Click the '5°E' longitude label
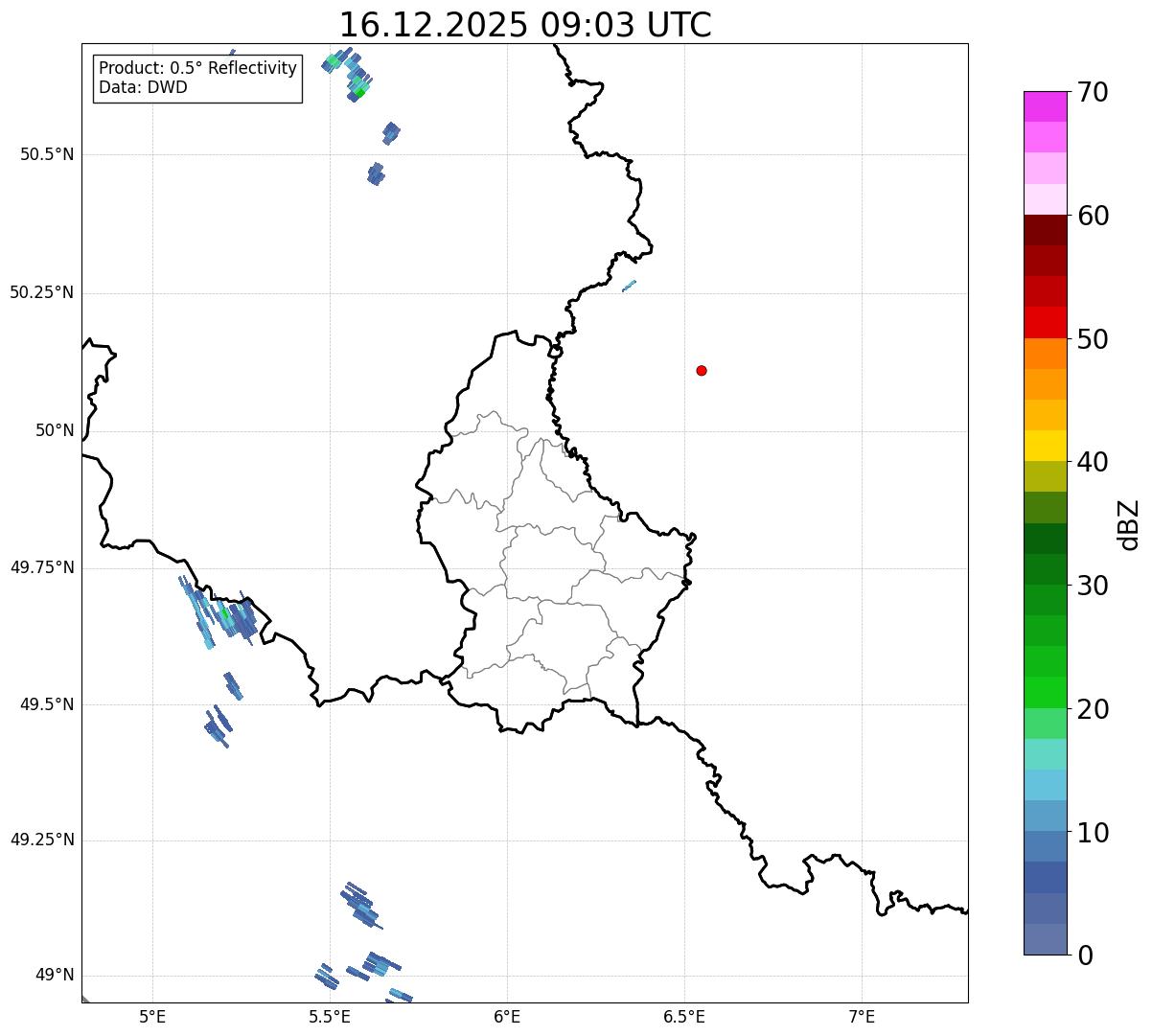The height and width of the screenshot is (1036, 1152). [152, 1016]
